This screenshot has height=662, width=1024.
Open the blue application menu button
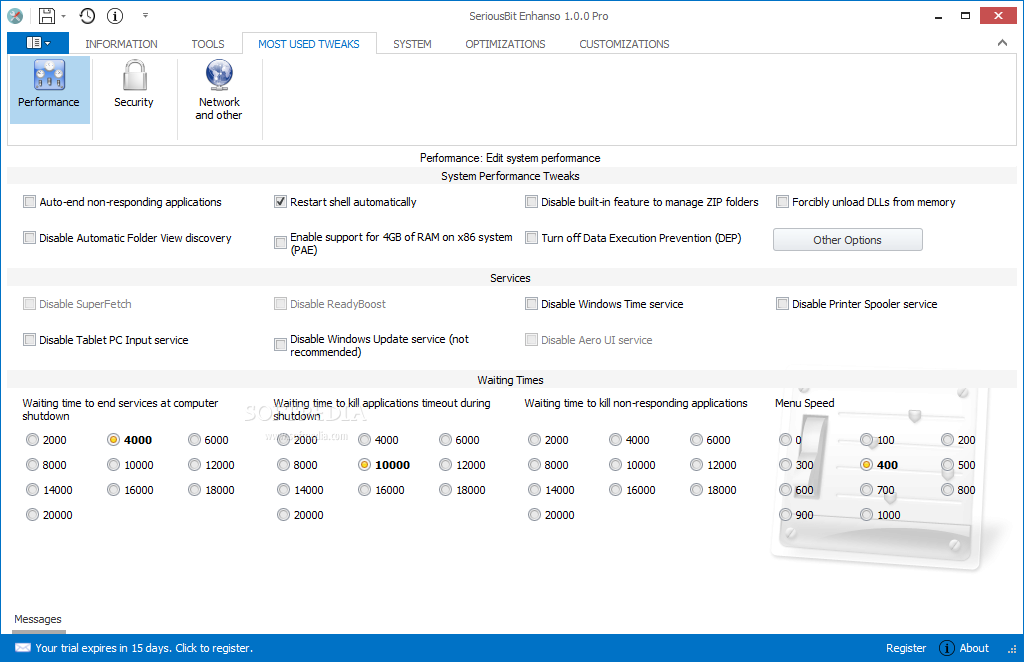click(x=38, y=43)
